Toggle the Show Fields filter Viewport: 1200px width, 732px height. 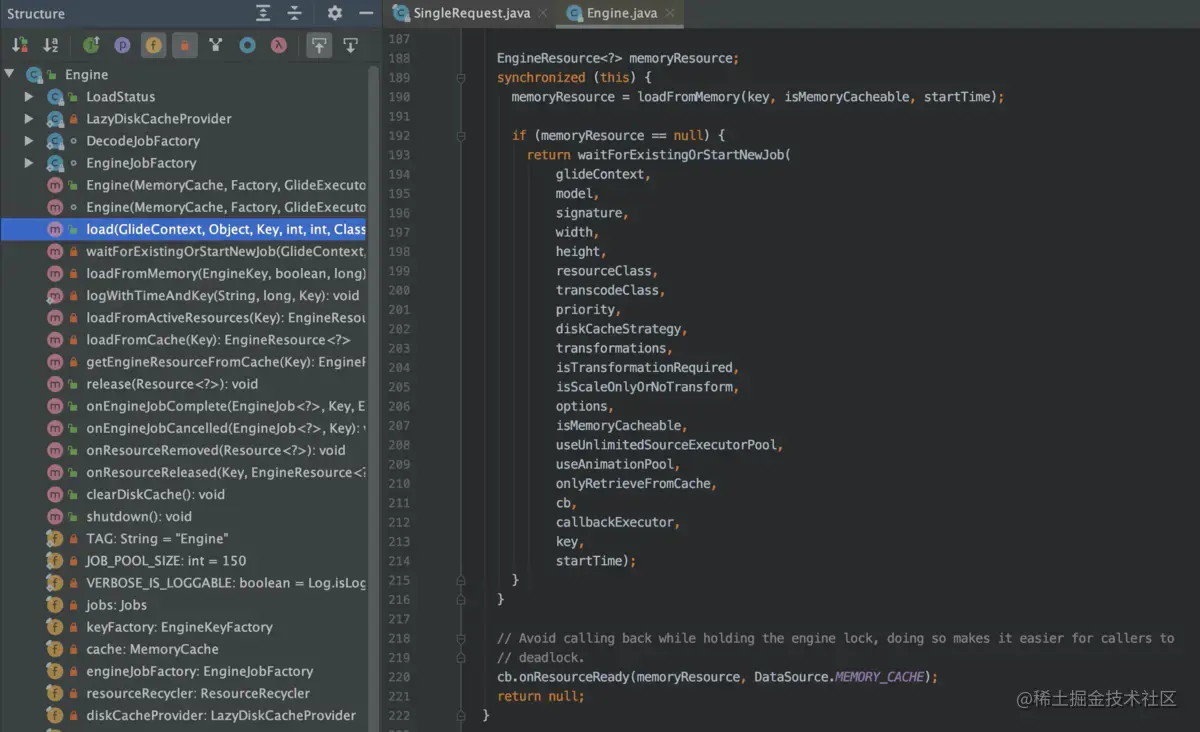[153, 45]
